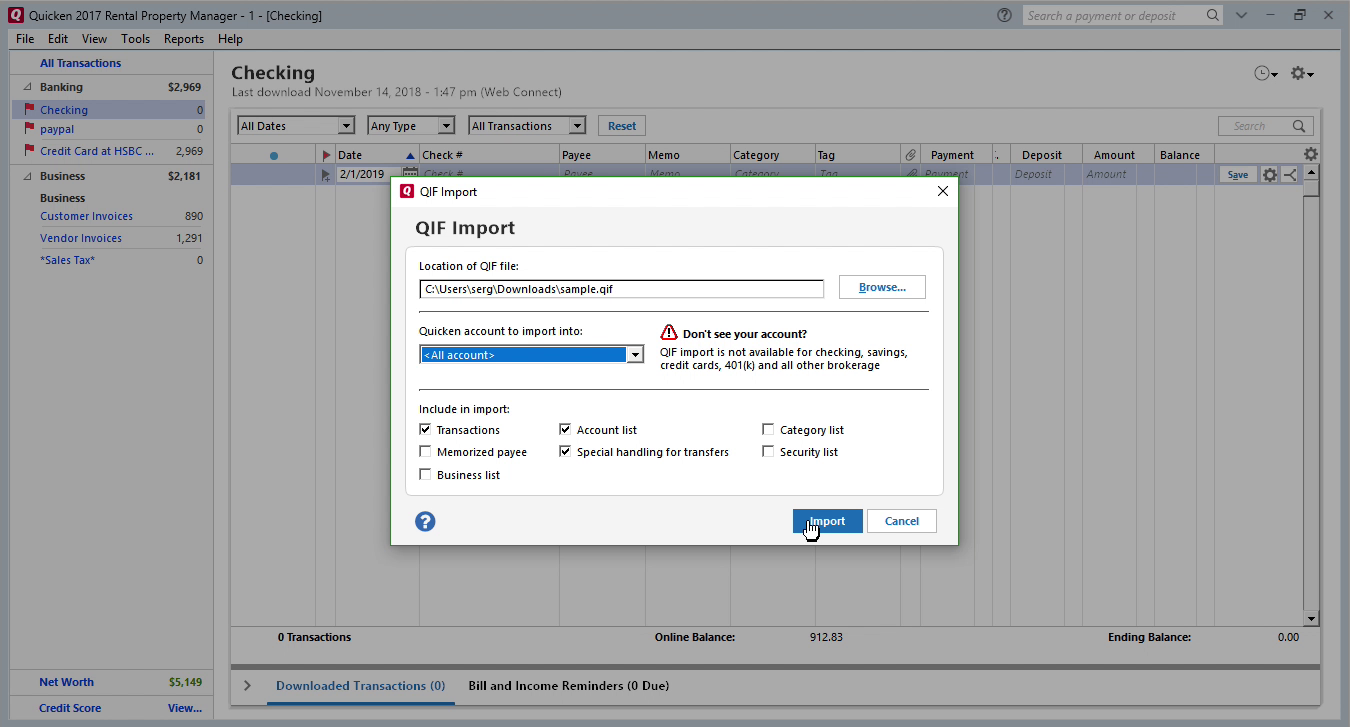Click the Quicken logo in QIF Import title bar
1350x727 pixels.
tap(407, 191)
